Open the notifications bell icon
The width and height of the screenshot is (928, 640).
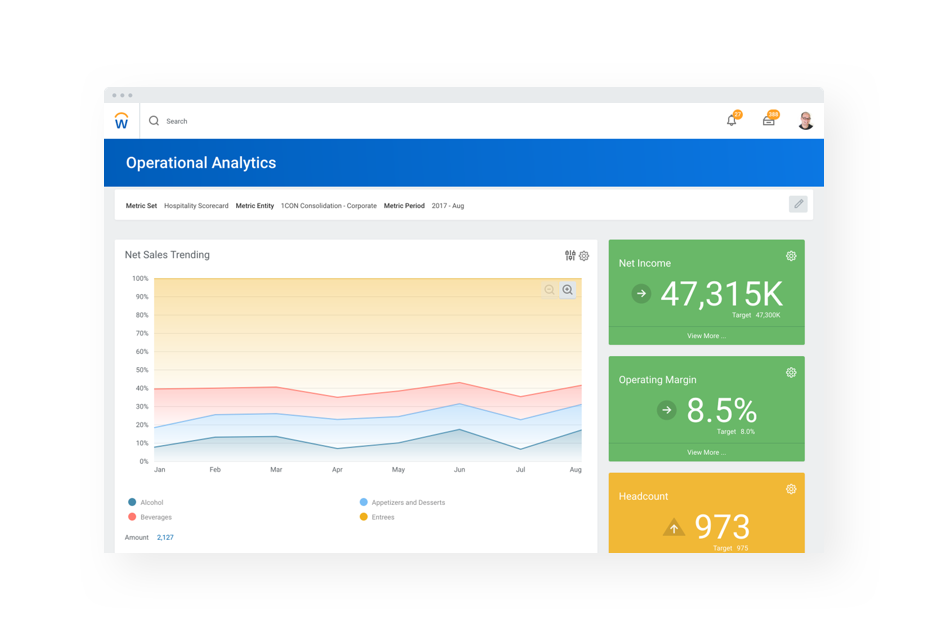tap(731, 121)
